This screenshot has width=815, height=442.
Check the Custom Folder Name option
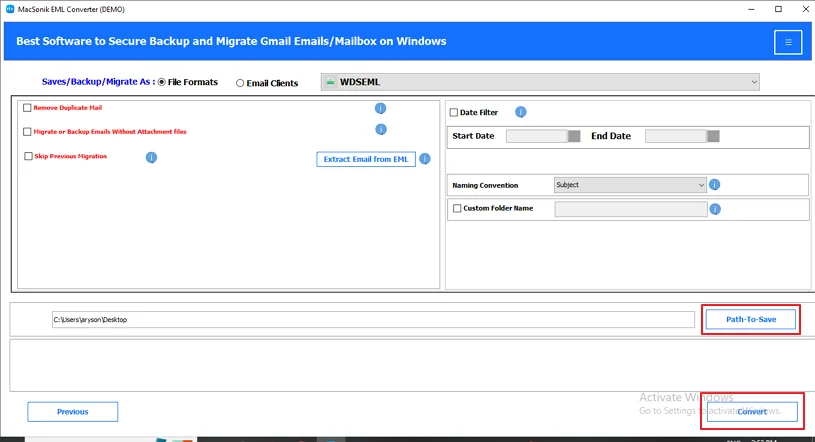[x=457, y=208]
